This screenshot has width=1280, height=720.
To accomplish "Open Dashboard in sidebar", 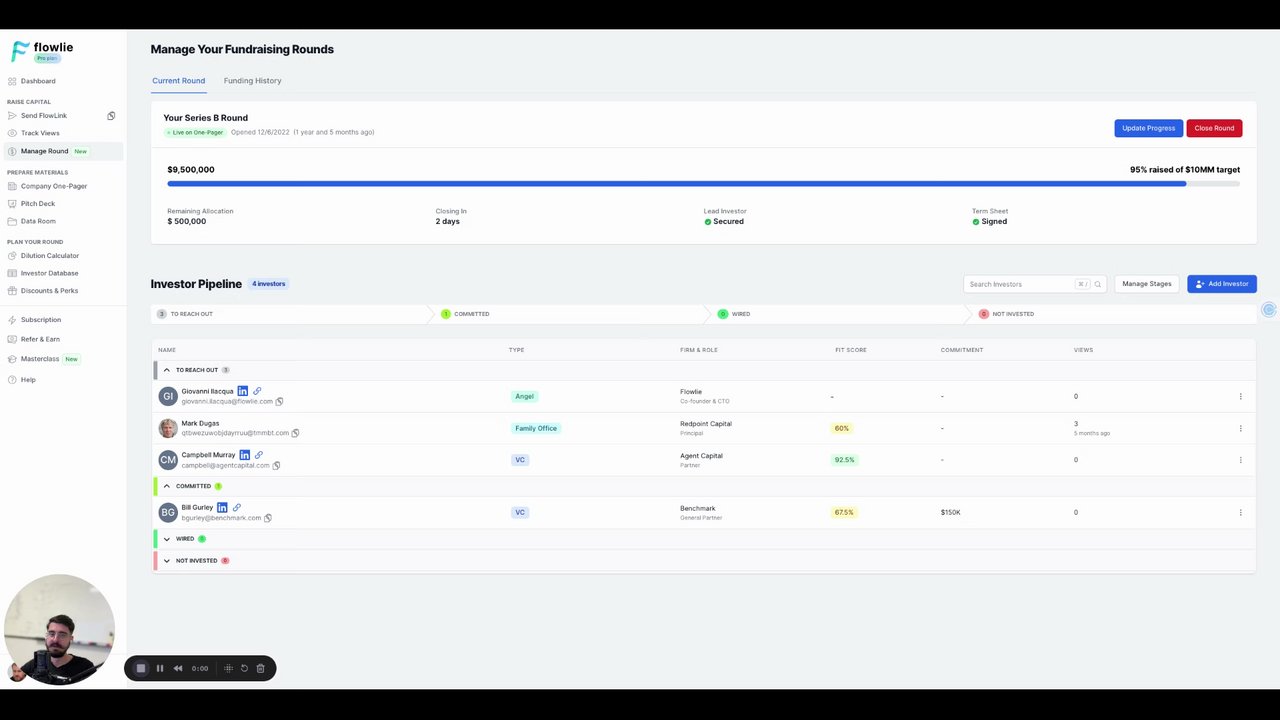I will click(x=38, y=81).
